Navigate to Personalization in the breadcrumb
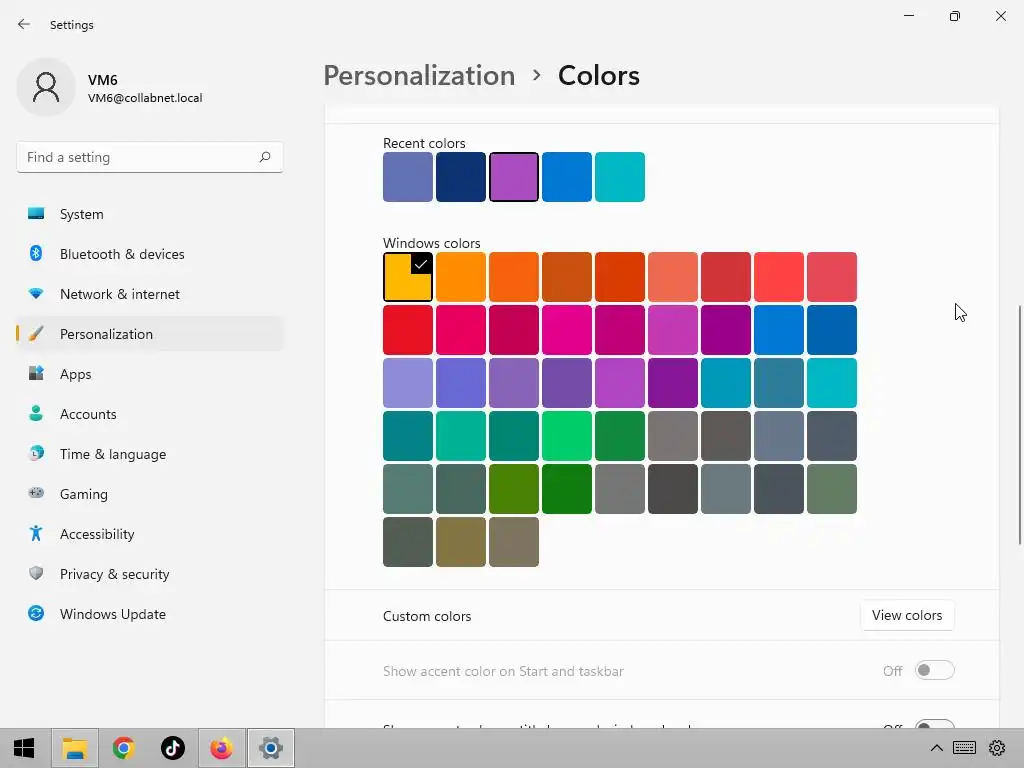The height and width of the screenshot is (768, 1024). pyautogui.click(x=419, y=76)
